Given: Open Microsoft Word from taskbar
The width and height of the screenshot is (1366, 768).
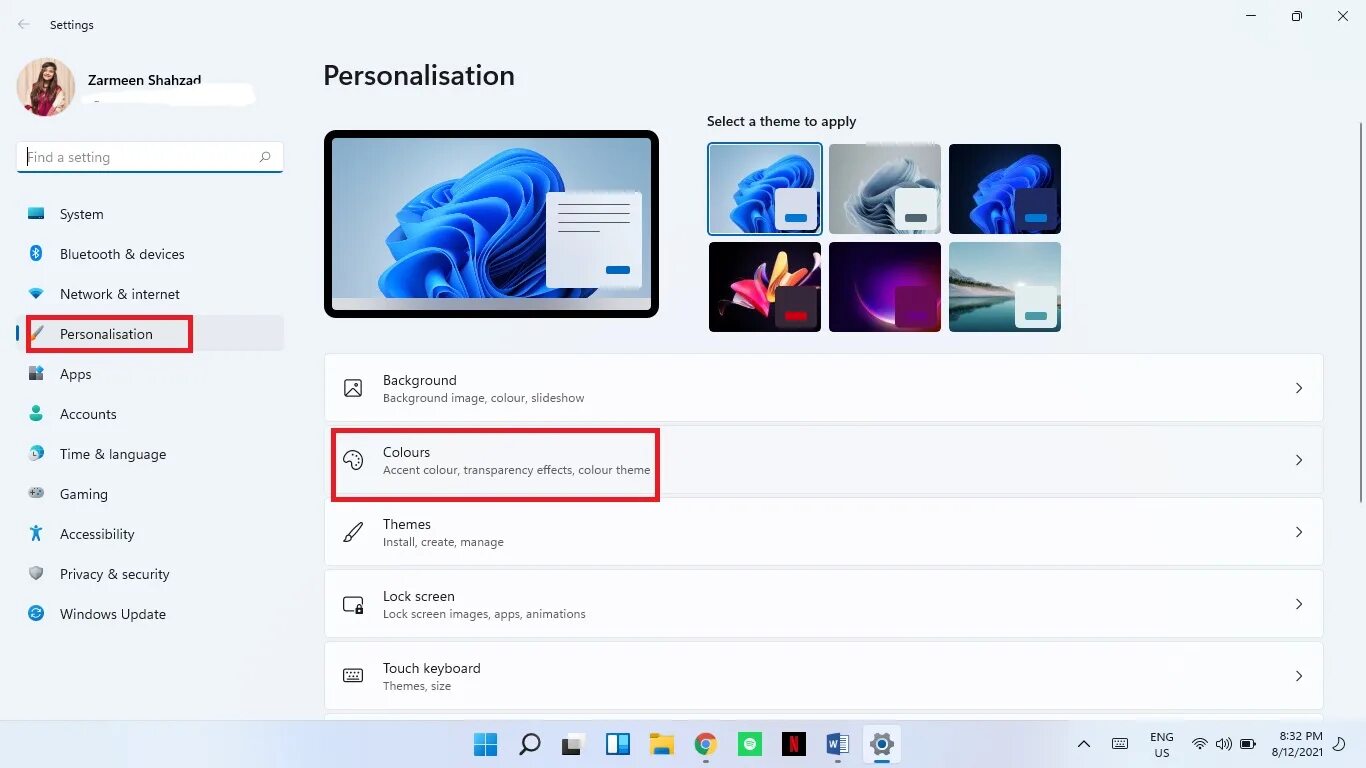Looking at the screenshot, I should pos(837,744).
